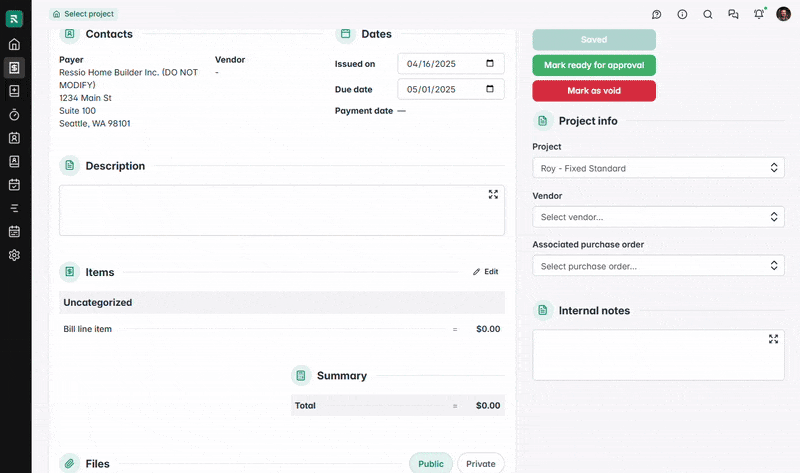Open the chat messages icon

(733, 14)
